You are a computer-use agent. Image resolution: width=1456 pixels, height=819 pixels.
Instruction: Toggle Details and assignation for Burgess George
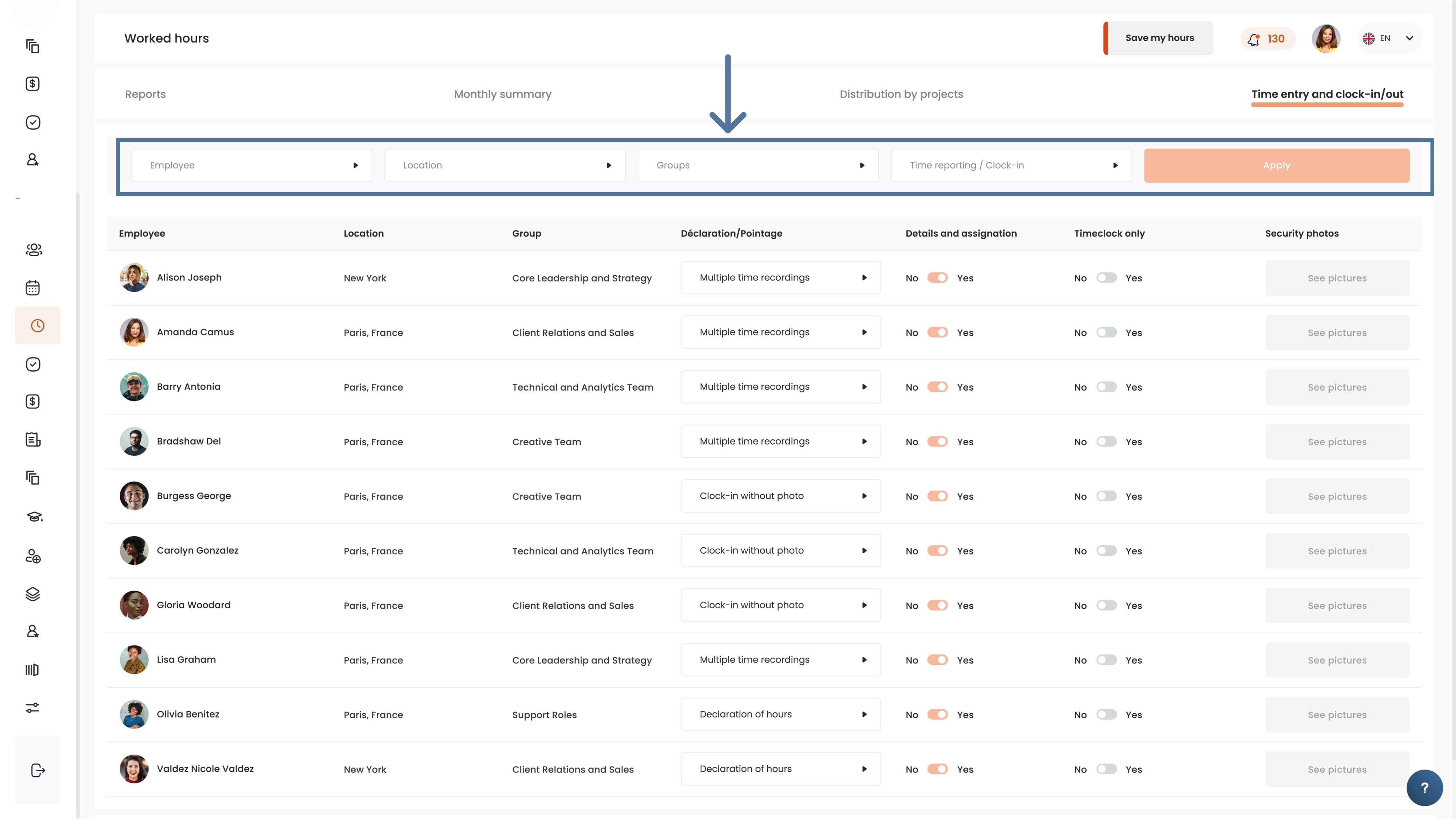(x=937, y=496)
